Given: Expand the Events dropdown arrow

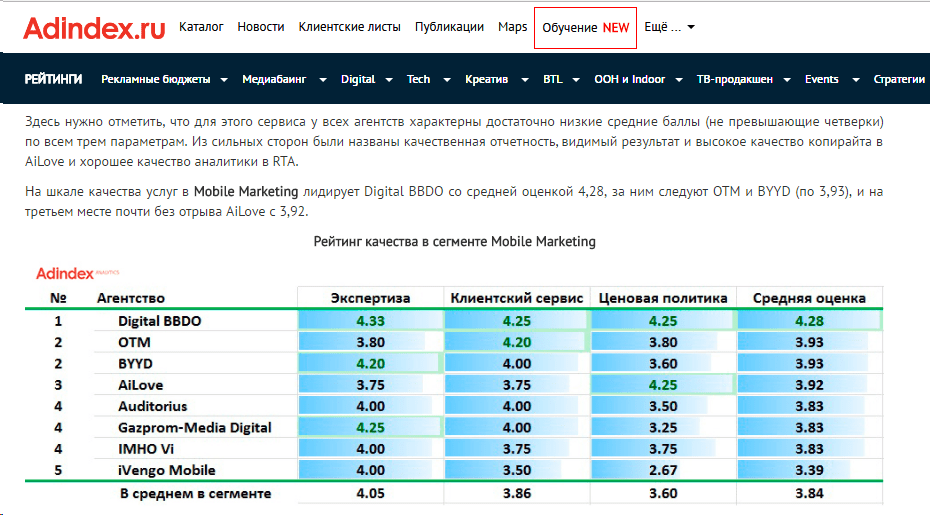Looking at the screenshot, I should (856, 80).
